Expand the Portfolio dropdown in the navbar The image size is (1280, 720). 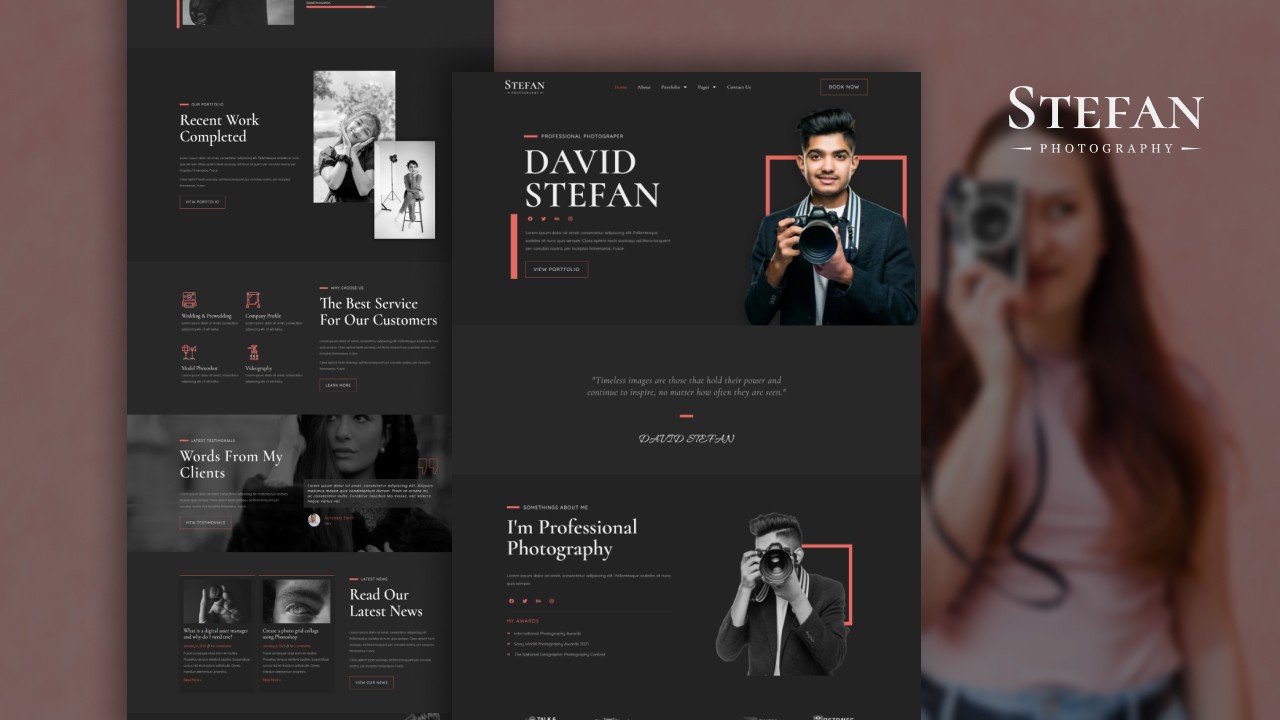(x=673, y=87)
